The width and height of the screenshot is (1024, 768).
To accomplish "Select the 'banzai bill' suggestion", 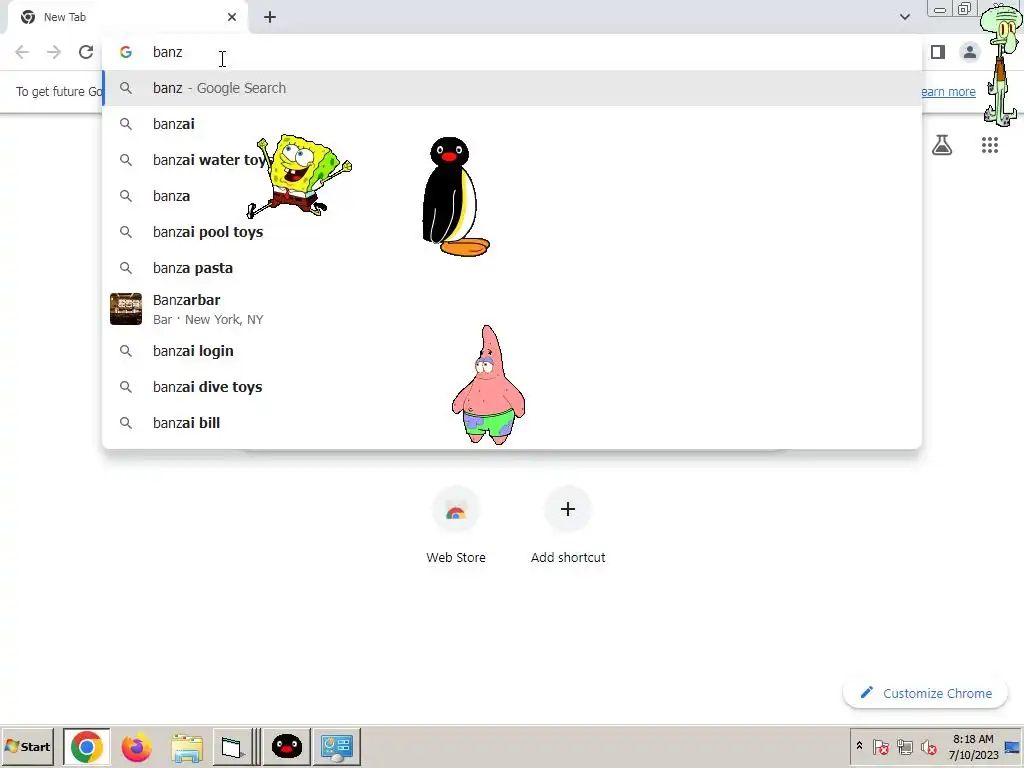I will click(512, 423).
